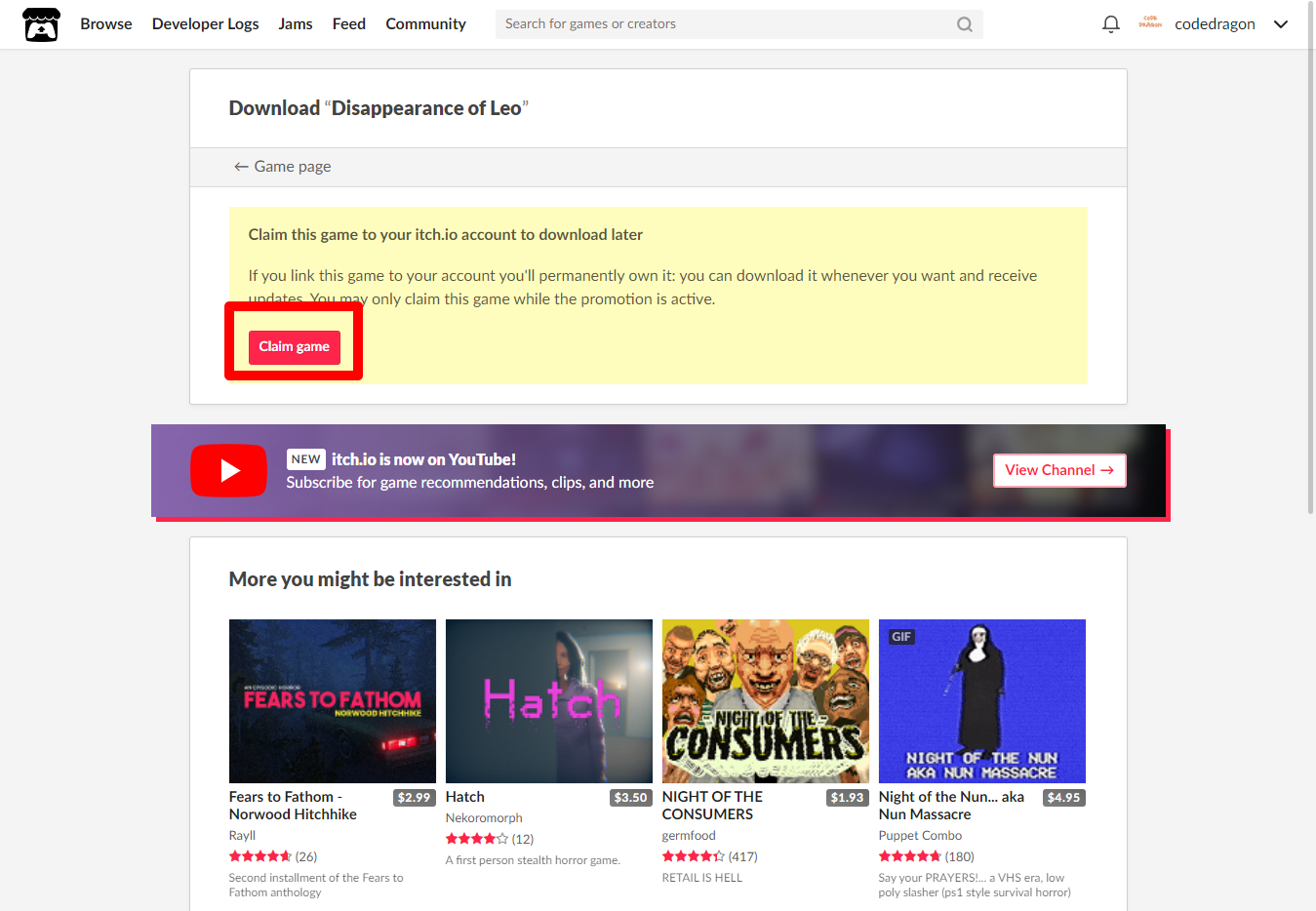Open the notifications bell
1316x911 pixels.
click(x=1110, y=24)
